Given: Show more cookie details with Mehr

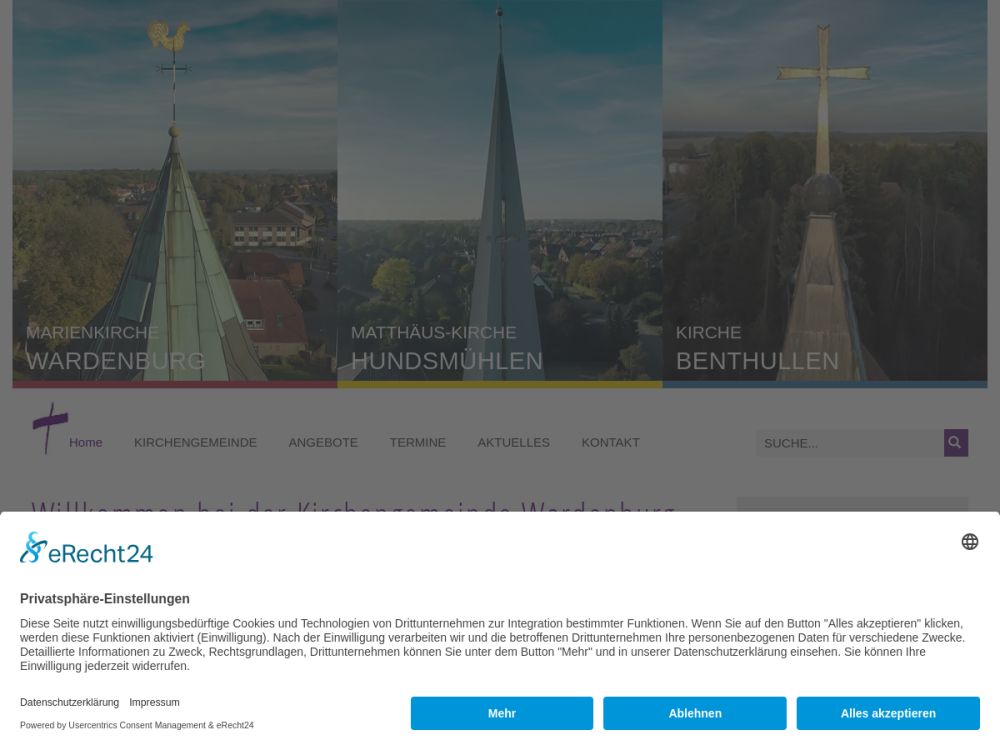Looking at the screenshot, I should click(502, 713).
